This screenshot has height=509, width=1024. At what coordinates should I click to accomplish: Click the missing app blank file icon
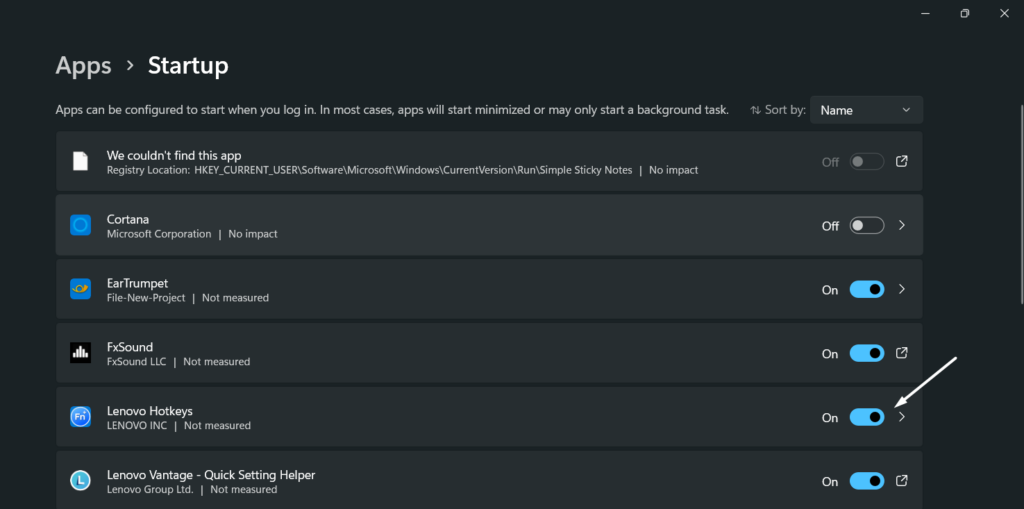[x=80, y=161]
